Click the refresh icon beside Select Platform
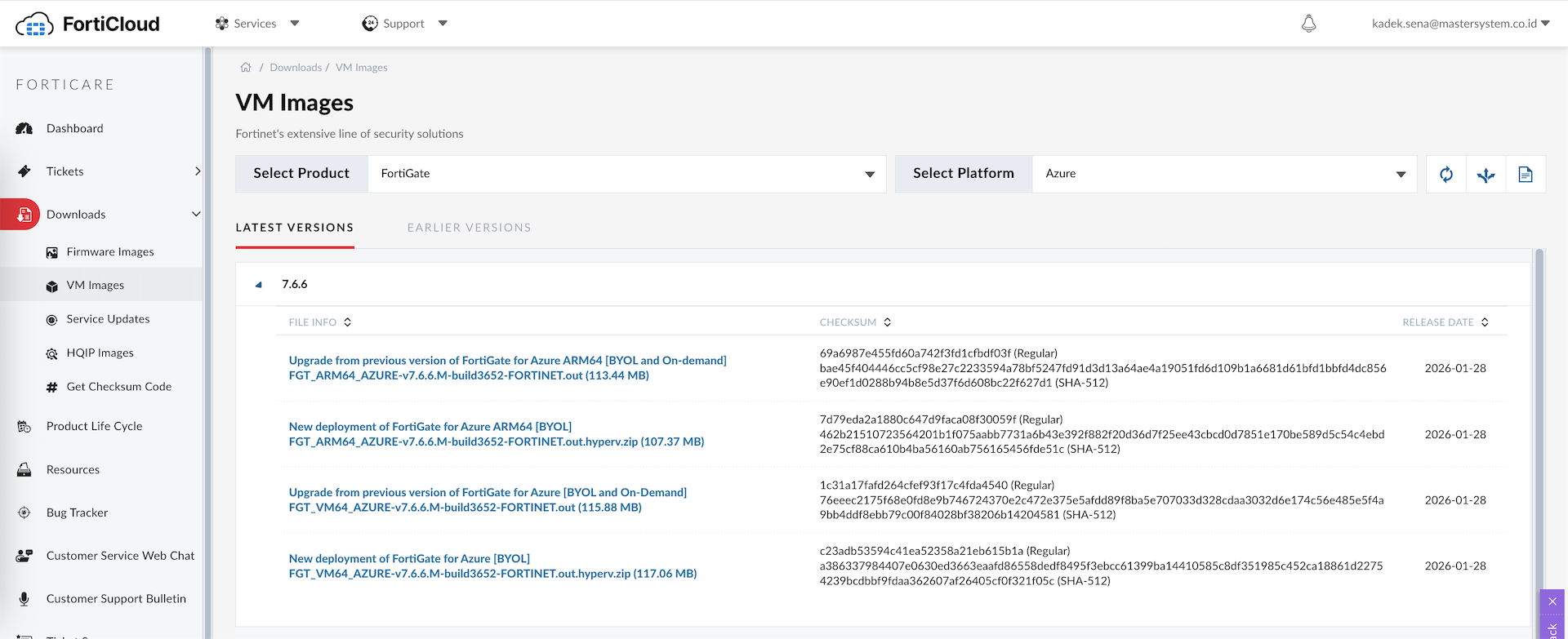 pyautogui.click(x=1446, y=175)
